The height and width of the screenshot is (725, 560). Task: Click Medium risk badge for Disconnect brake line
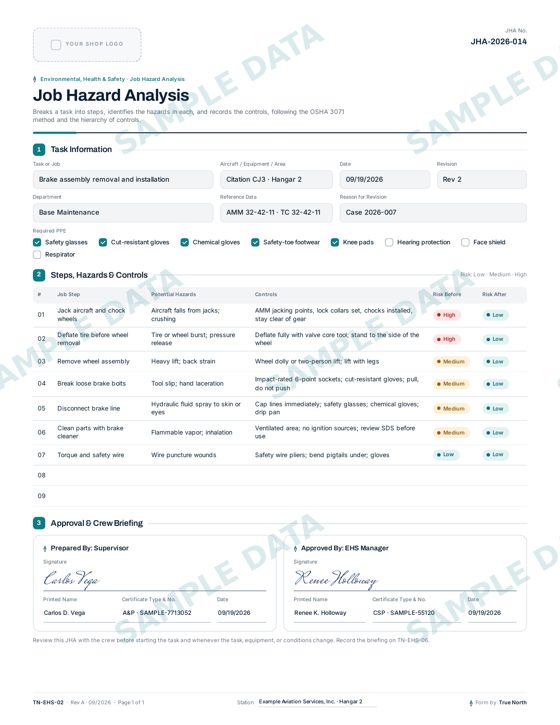[451, 409]
